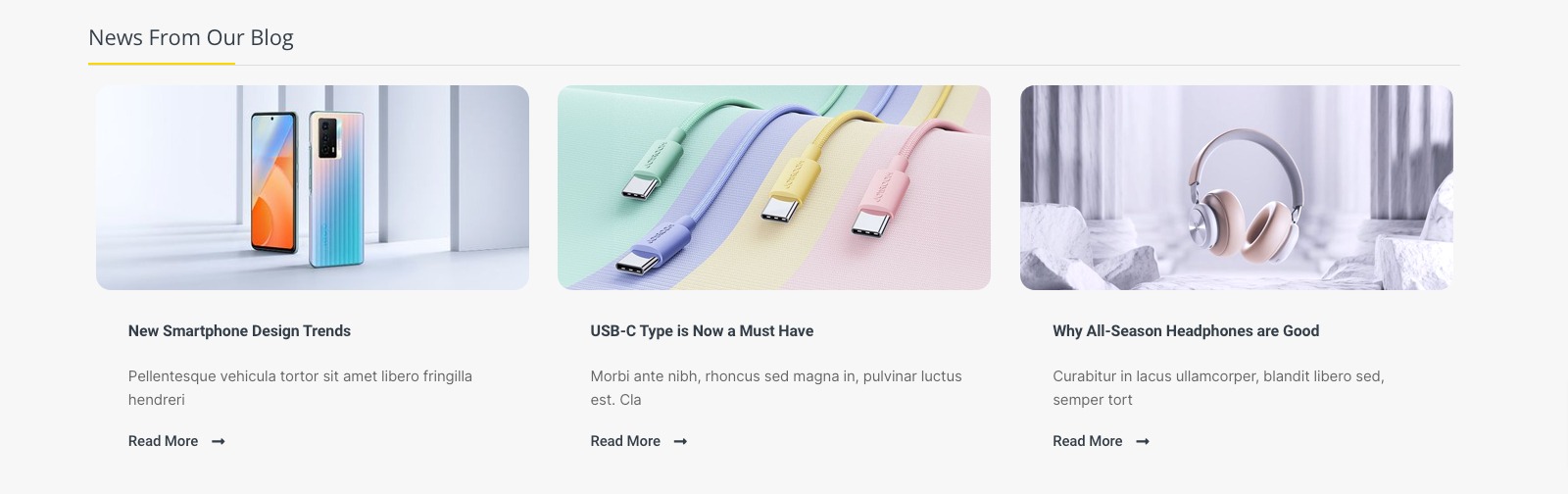Click Read More under the smartphone article
Viewport: 1568px width, 494px height.
click(163, 441)
